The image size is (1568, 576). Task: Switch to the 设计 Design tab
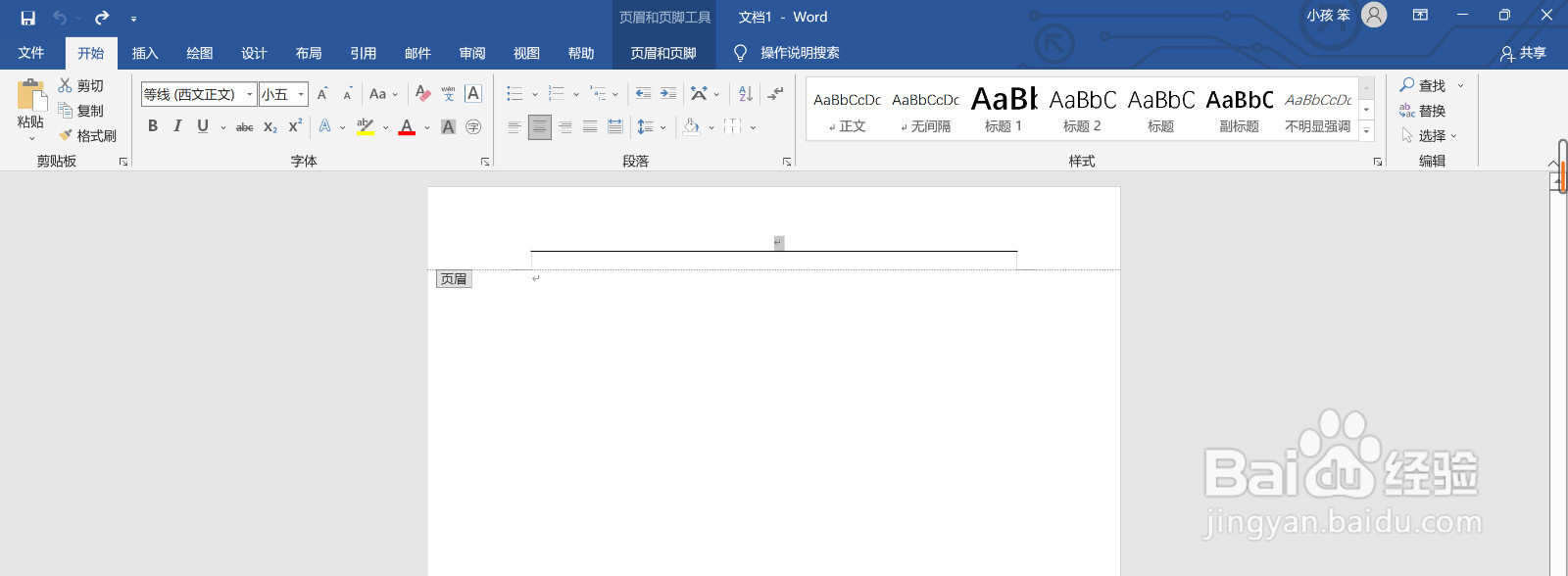(254, 53)
